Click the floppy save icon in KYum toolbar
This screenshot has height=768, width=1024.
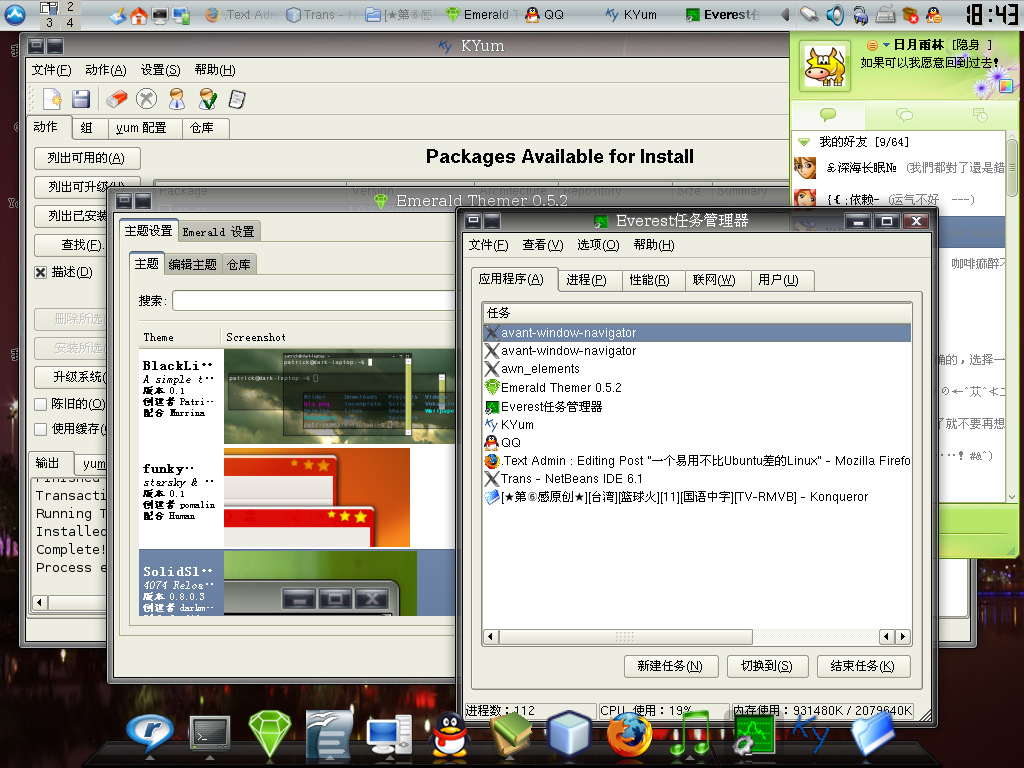click(x=81, y=99)
